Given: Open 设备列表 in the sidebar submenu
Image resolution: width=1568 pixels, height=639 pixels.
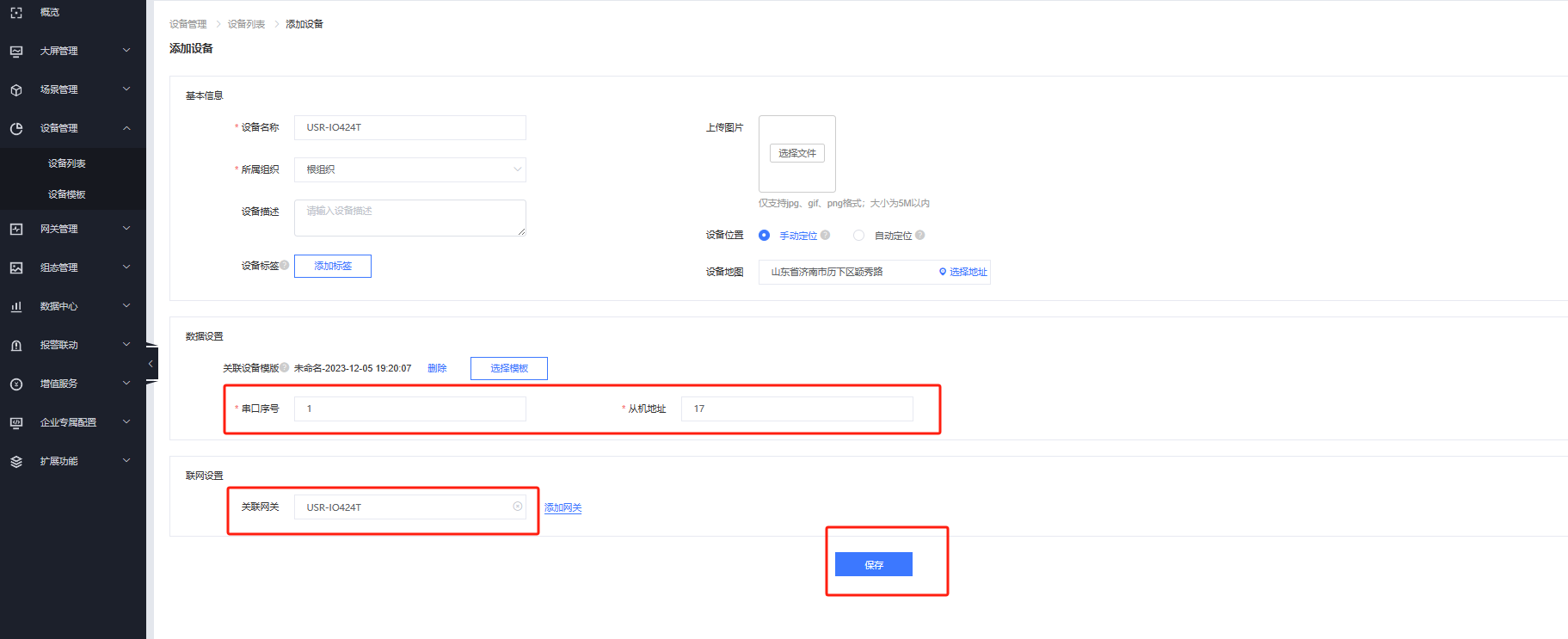Looking at the screenshot, I should click(67, 163).
